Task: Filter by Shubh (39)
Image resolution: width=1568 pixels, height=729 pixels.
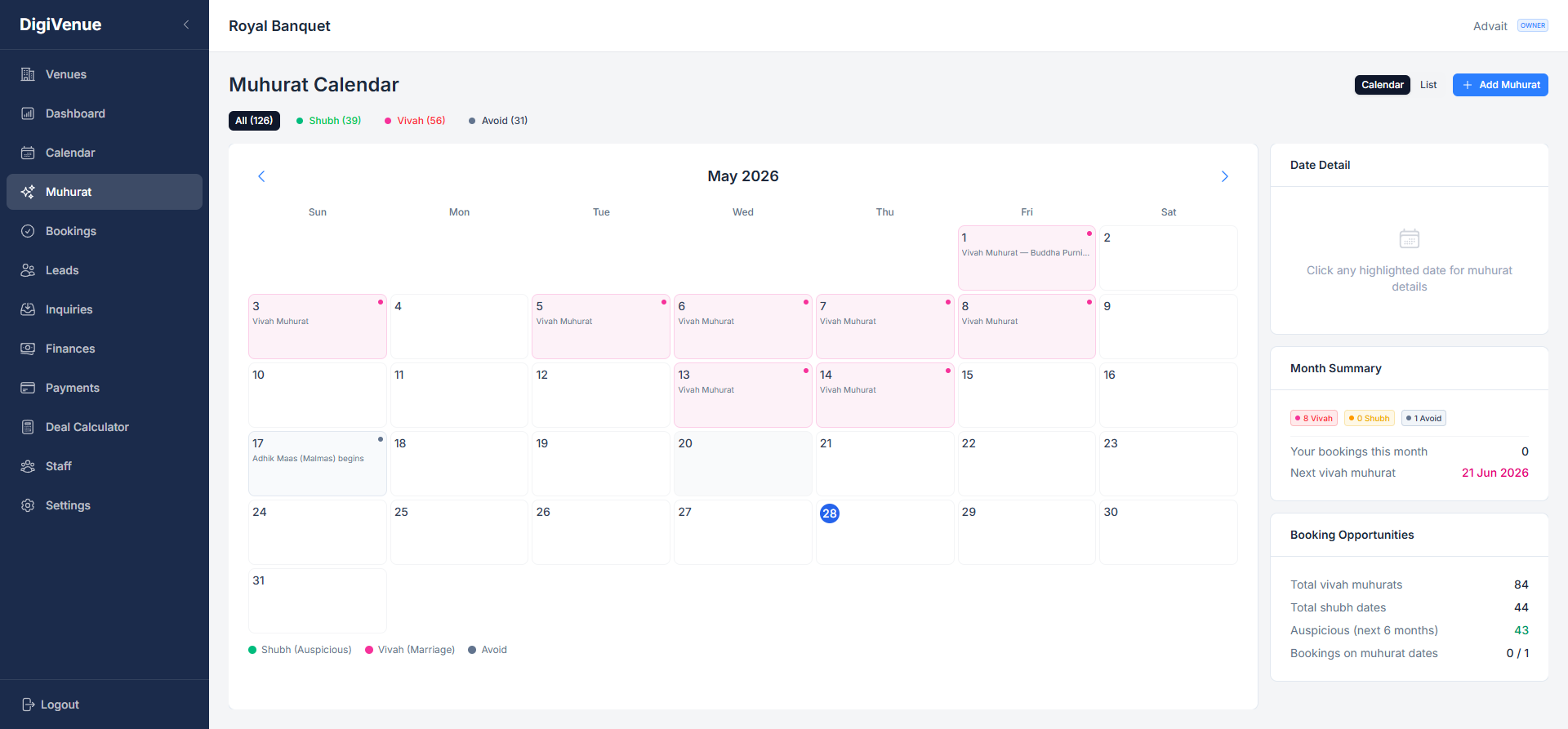Action: click(328, 121)
